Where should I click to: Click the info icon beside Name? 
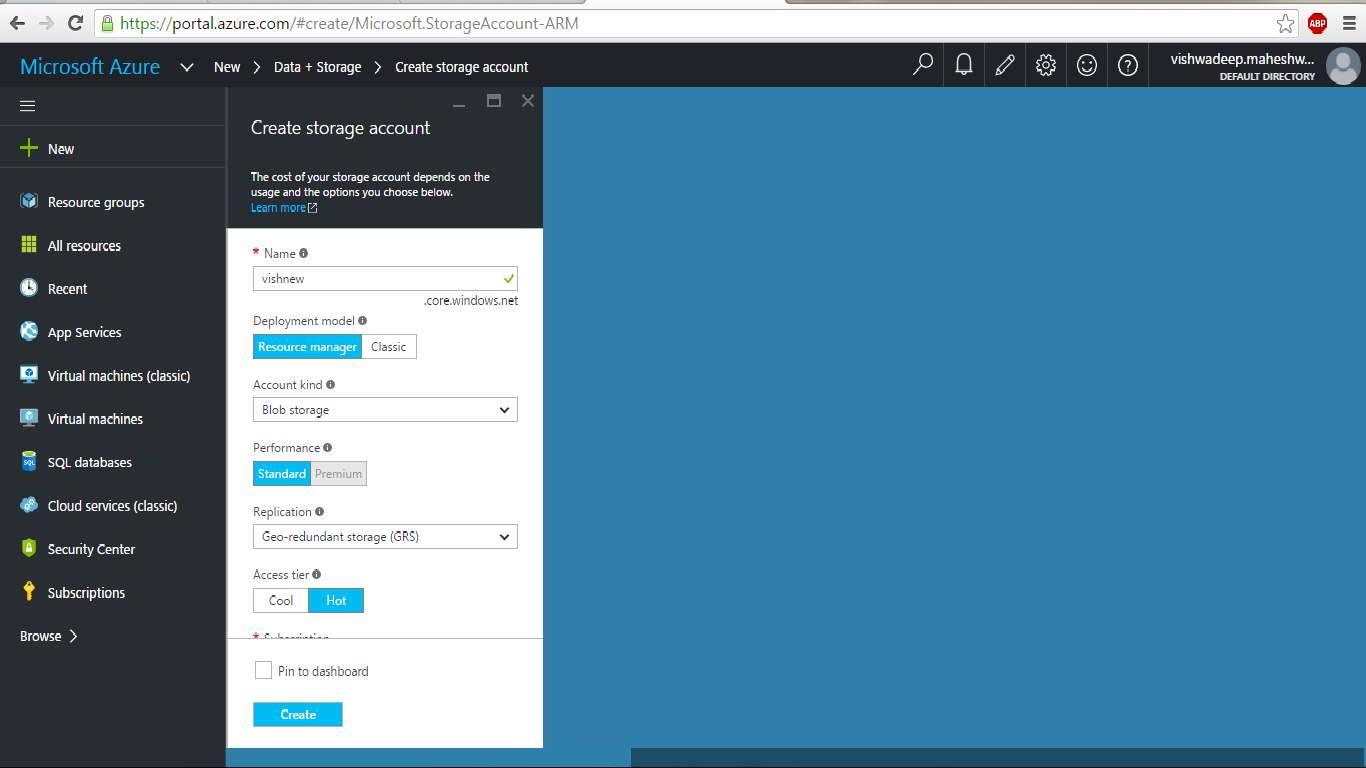tap(304, 254)
